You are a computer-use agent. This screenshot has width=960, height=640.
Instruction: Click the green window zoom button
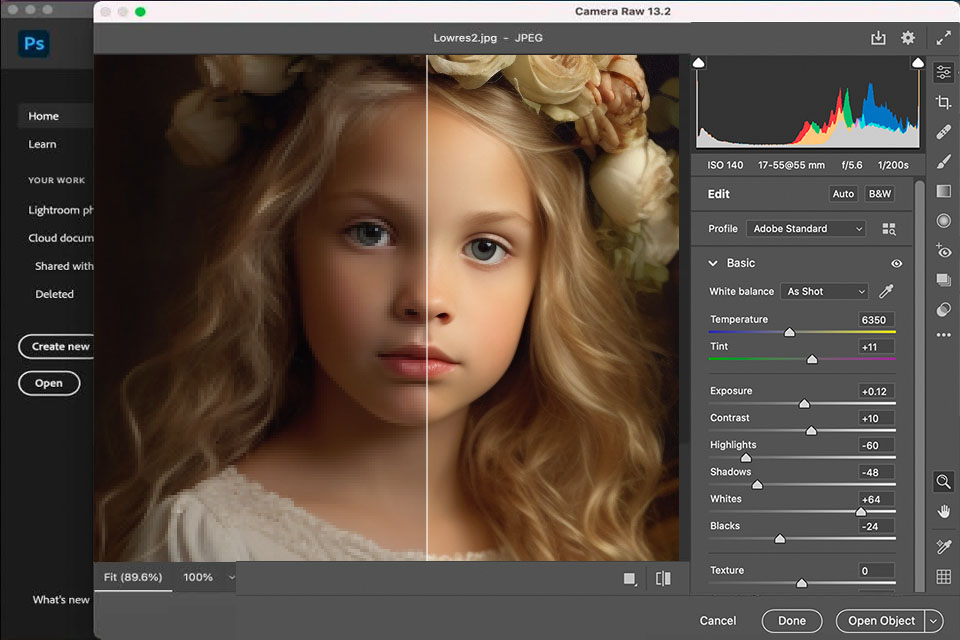(140, 12)
